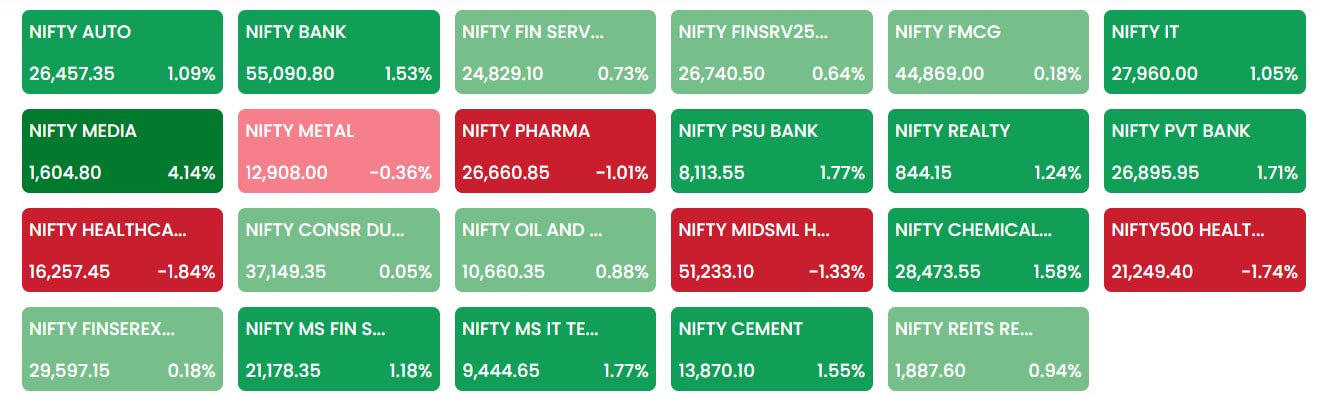Screen dimensions: 1318x399
Task: Click the NIFTY FINSEREX... light green tile
Action: tap(122, 349)
